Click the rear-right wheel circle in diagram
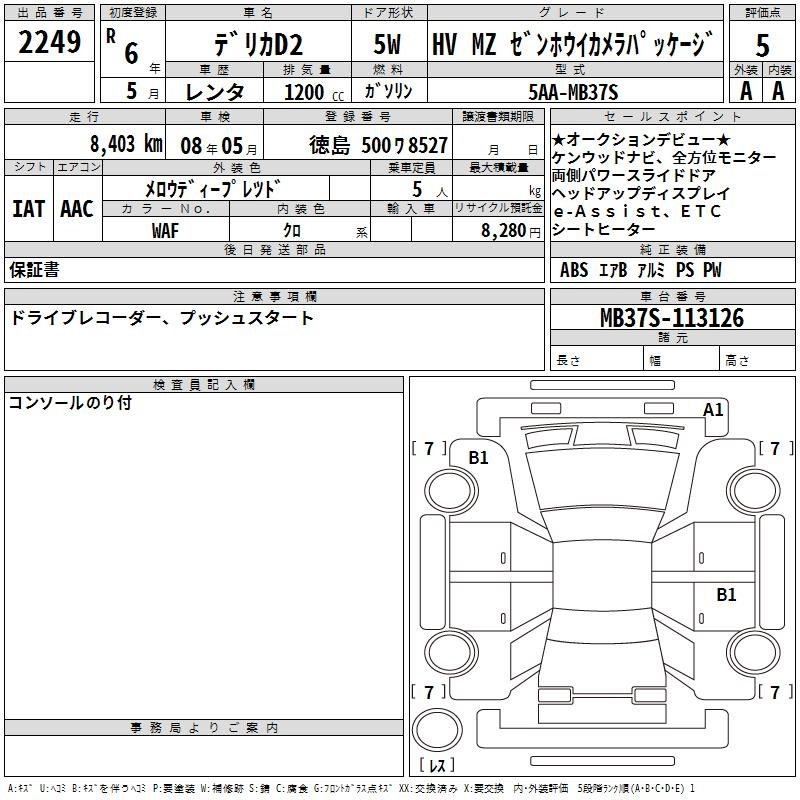The image size is (800, 800). point(753,653)
